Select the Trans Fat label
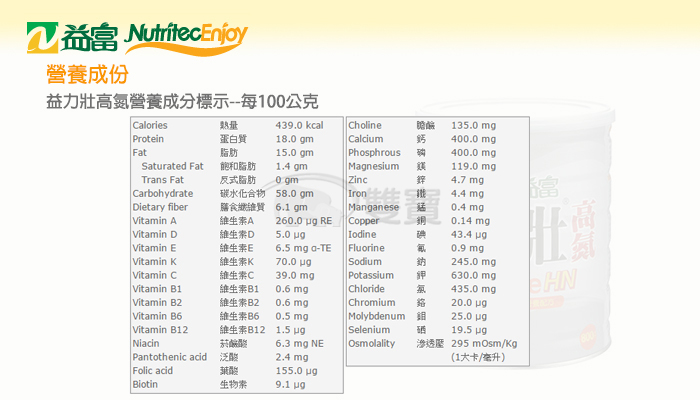 (162, 180)
